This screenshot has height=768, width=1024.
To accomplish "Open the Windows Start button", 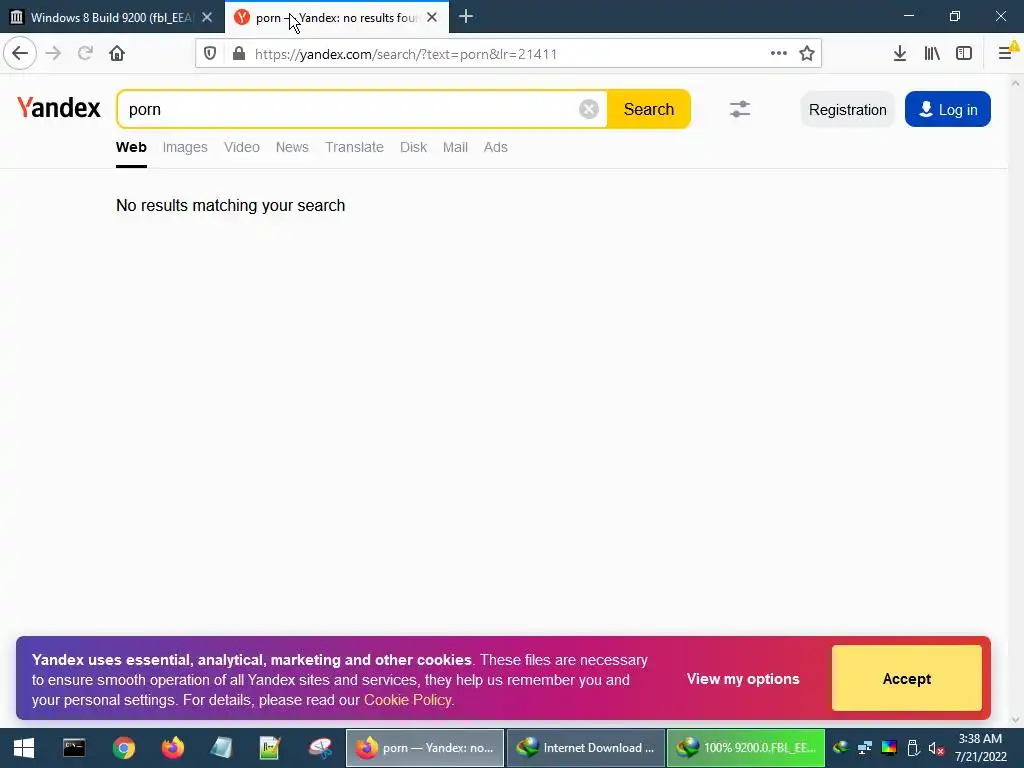I will (24, 748).
